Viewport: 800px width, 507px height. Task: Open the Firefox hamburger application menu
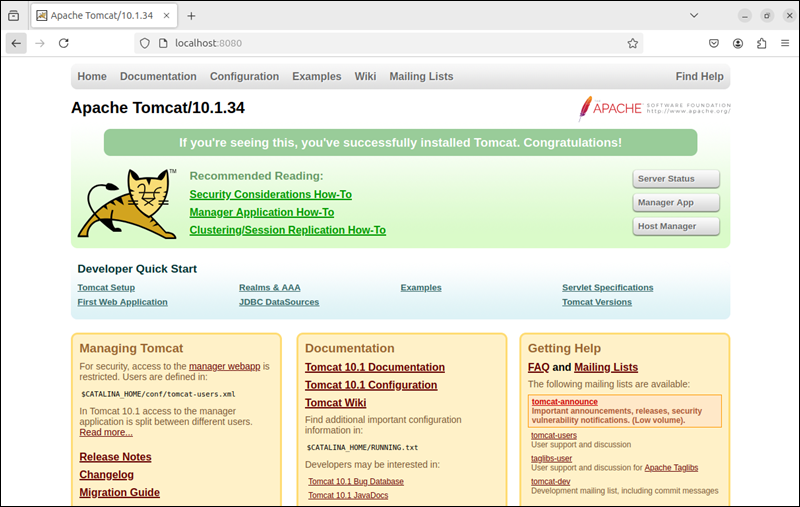pos(784,43)
